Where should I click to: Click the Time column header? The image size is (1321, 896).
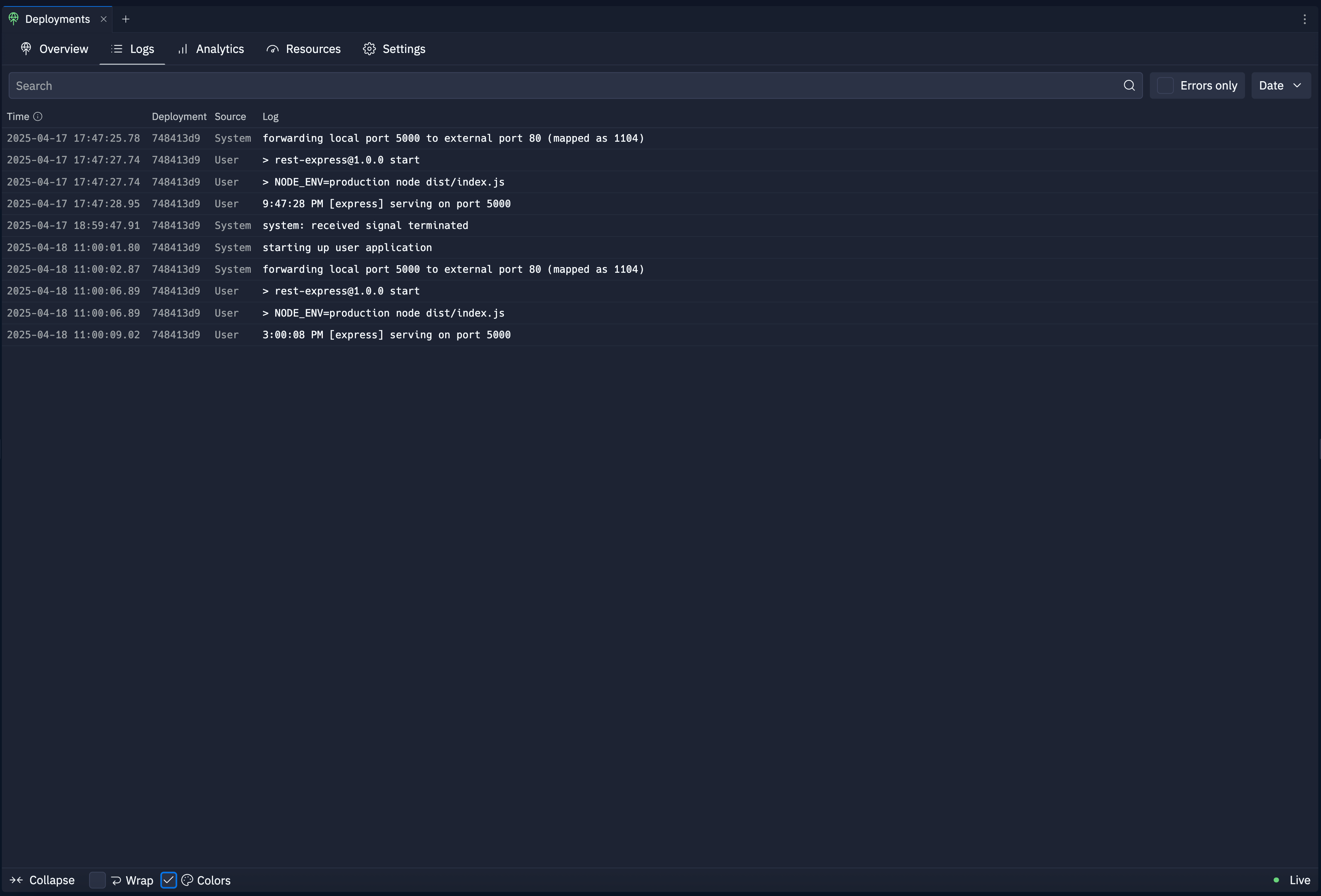pos(18,117)
